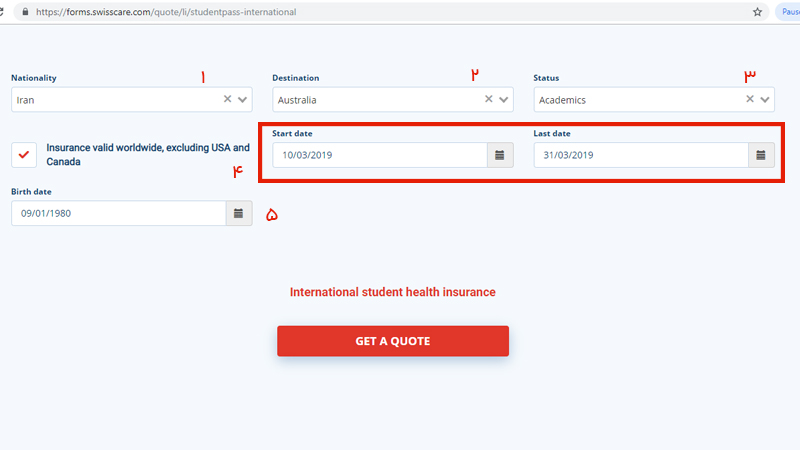
Task: Click the International student health insurance heading
Action: 393,292
